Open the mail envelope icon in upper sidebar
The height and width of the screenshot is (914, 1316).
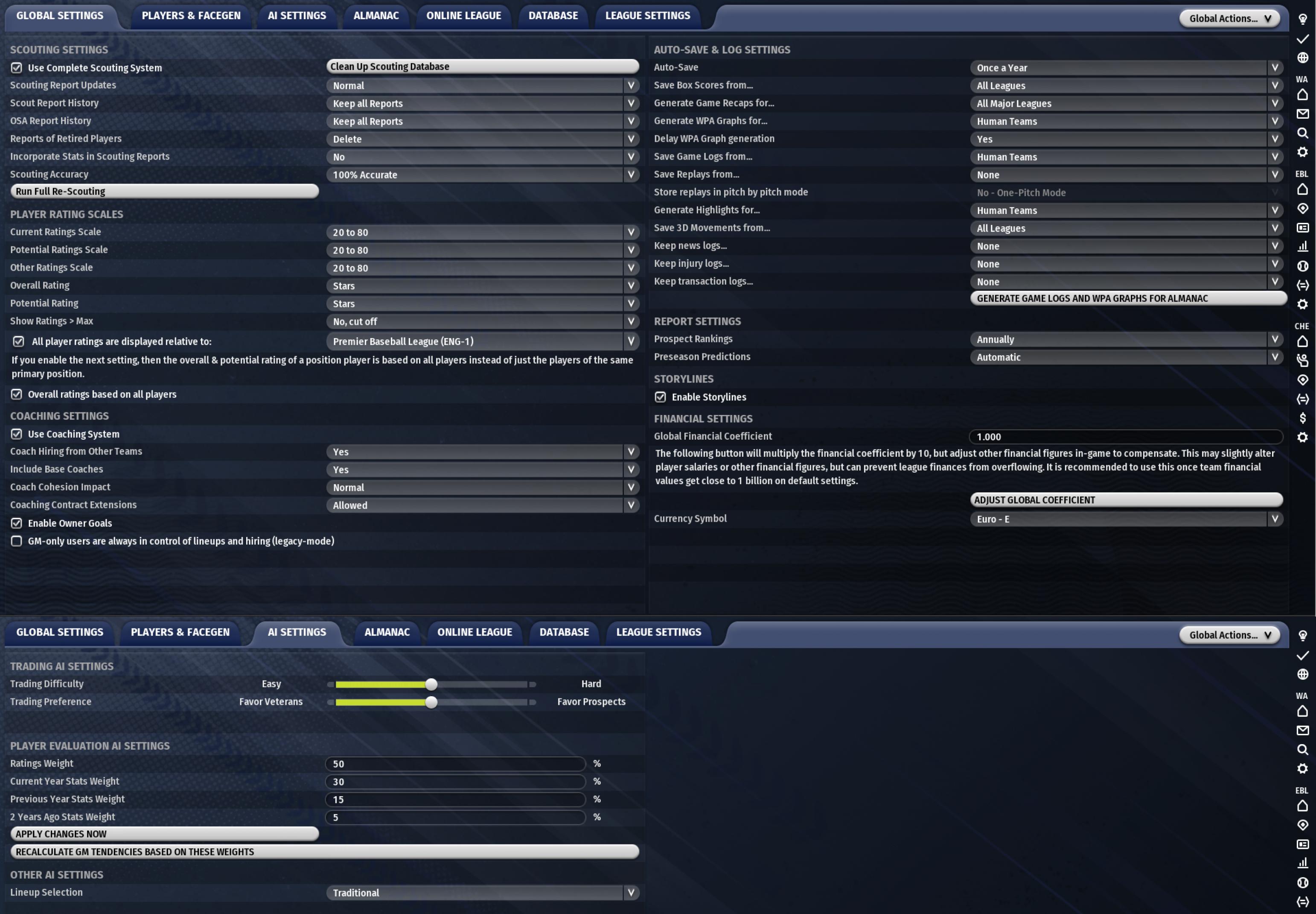1302,114
